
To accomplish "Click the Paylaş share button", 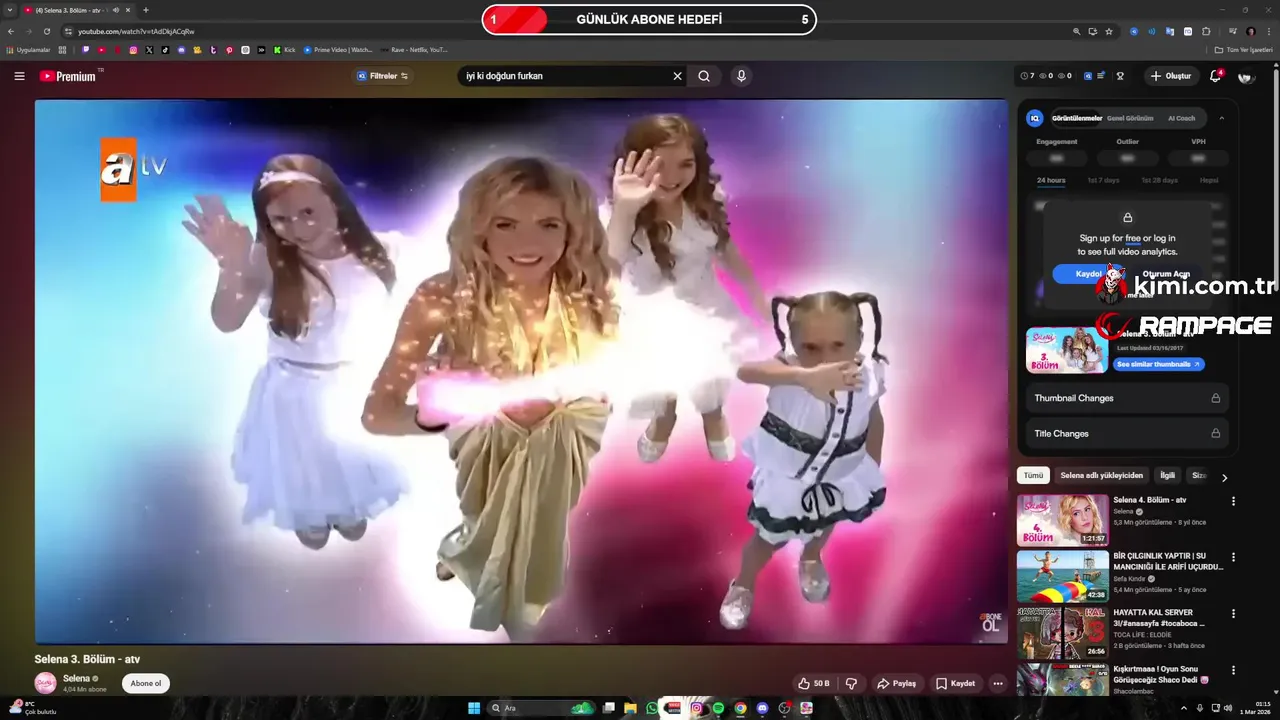I will (x=896, y=684).
